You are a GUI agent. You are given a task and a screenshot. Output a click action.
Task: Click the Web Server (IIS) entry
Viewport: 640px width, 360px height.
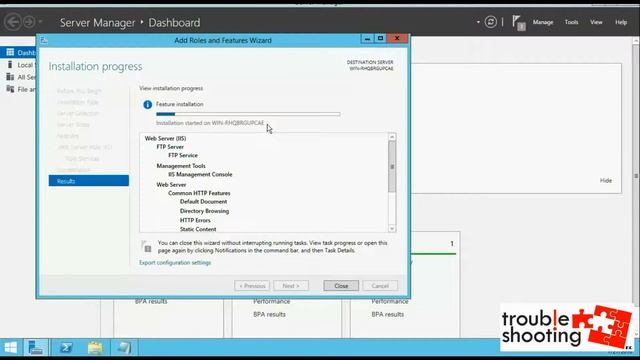(165, 138)
